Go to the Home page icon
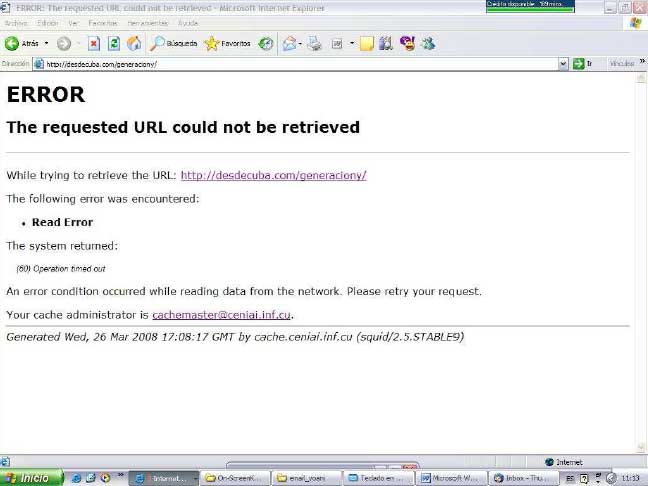 (134, 43)
